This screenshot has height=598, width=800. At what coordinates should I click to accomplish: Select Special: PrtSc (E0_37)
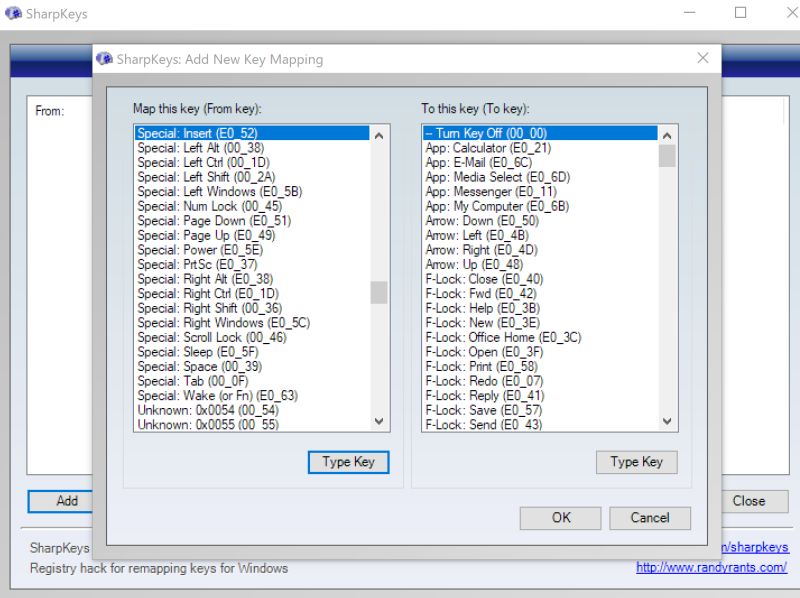[x=252, y=264]
